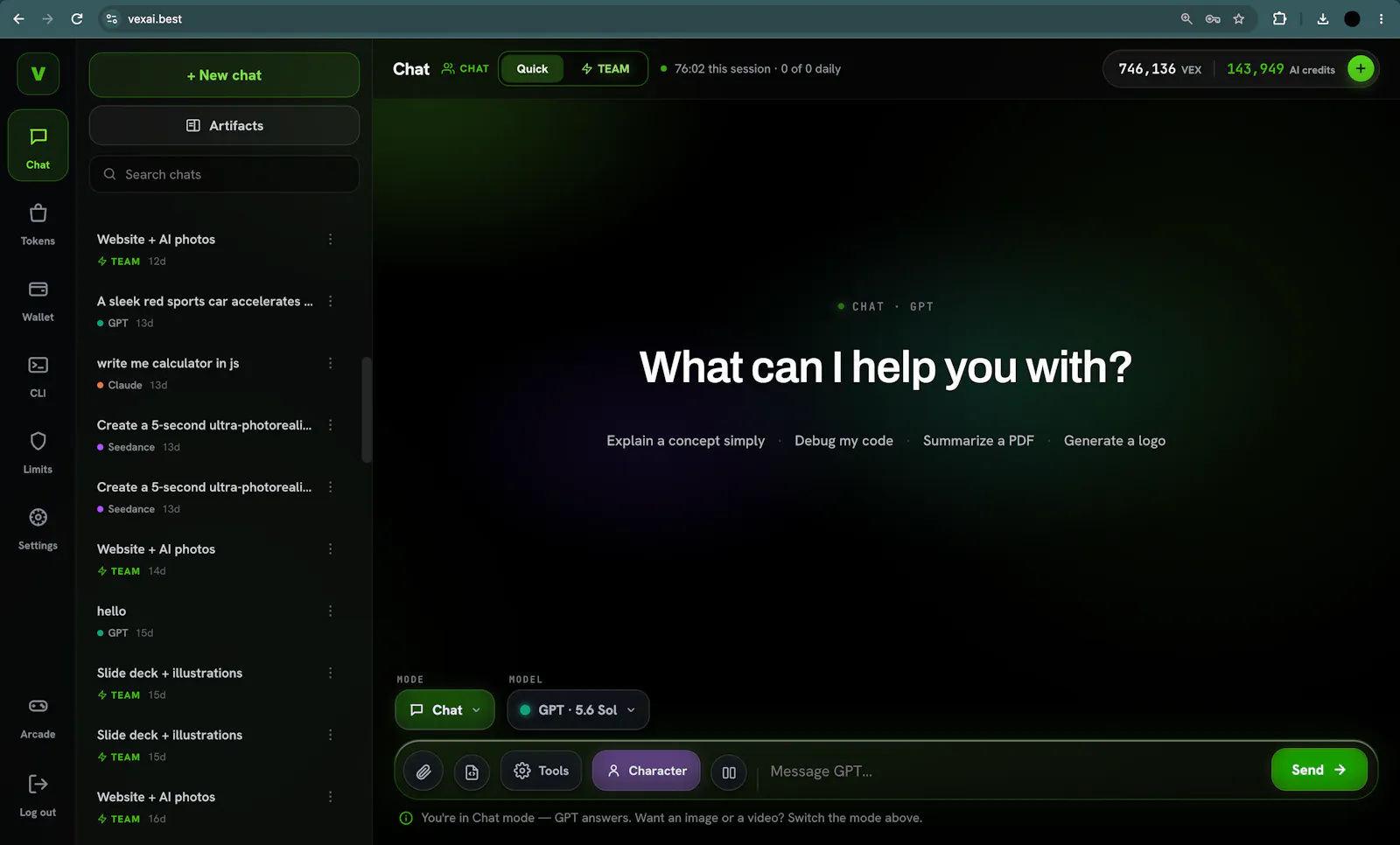Click the browser reload icon
1400x845 pixels.
[x=77, y=18]
